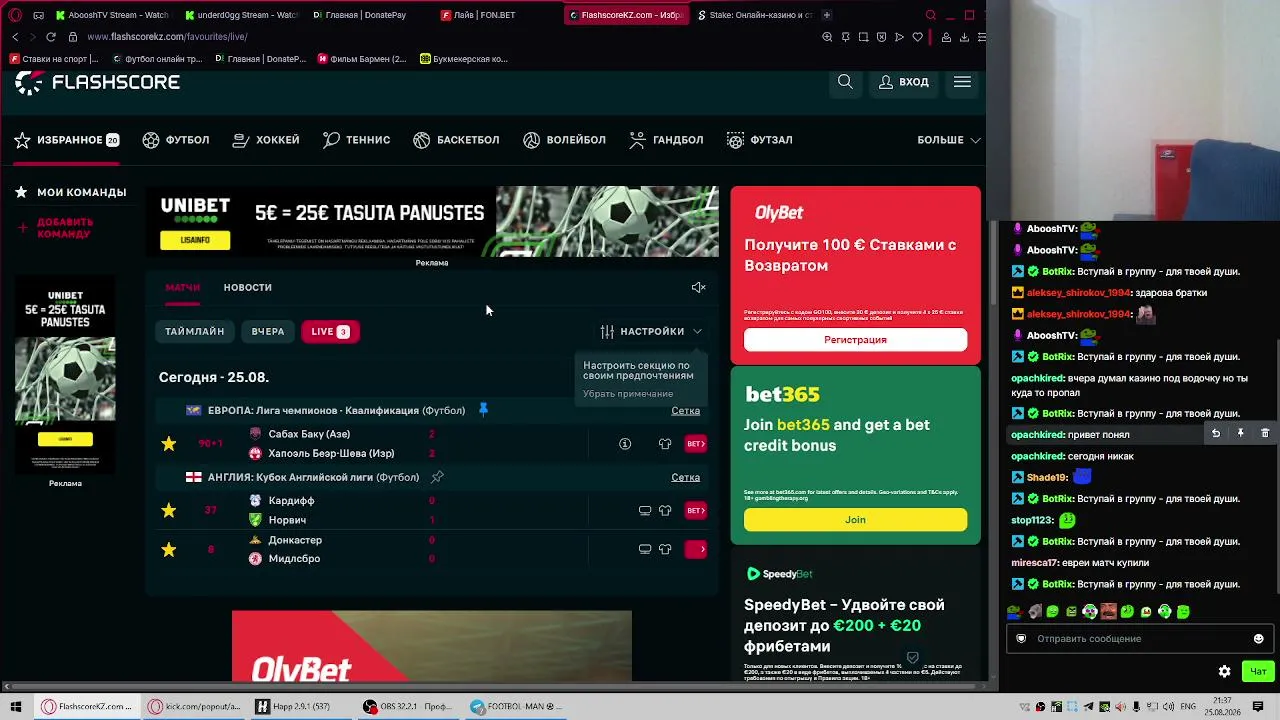Pin the highlighted chat message

coord(1240,433)
